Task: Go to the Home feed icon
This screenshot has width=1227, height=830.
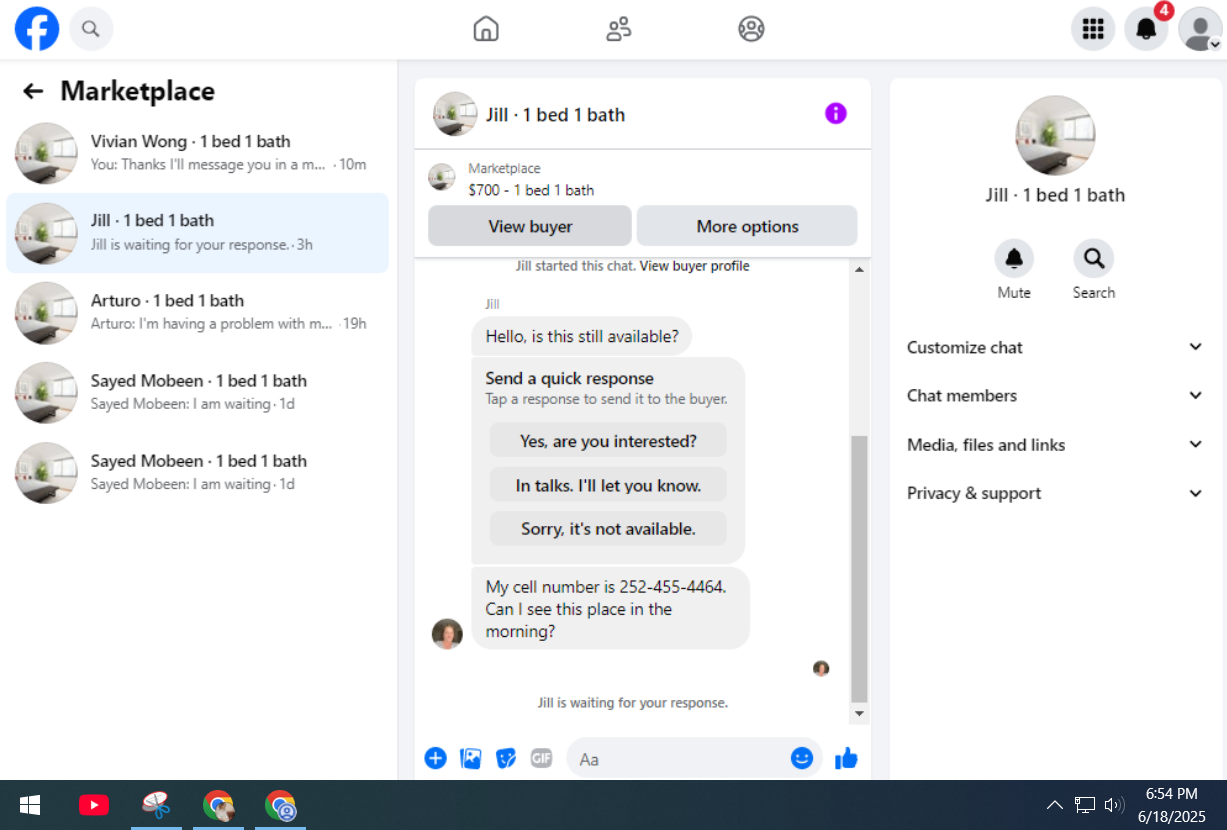Action: [x=486, y=29]
